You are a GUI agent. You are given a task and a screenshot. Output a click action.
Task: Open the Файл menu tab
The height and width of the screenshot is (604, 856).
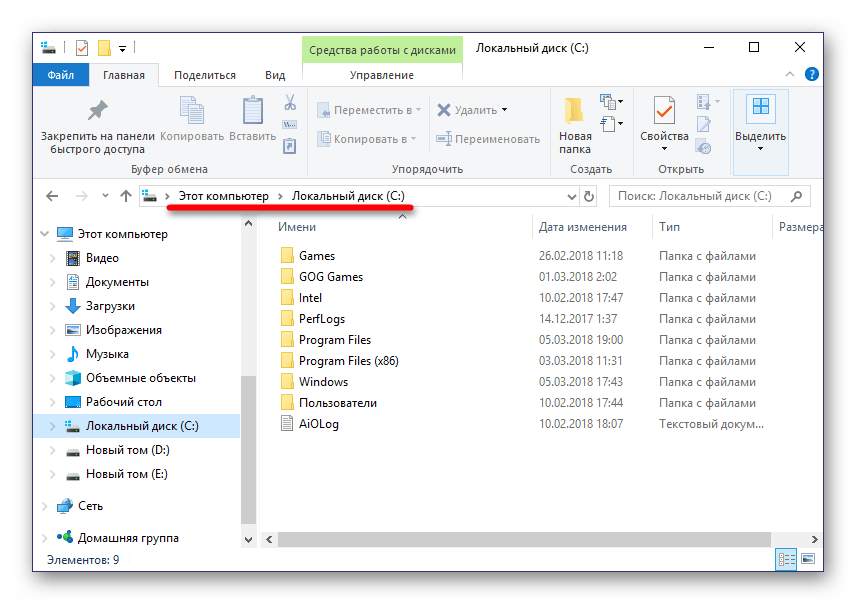tap(61, 75)
